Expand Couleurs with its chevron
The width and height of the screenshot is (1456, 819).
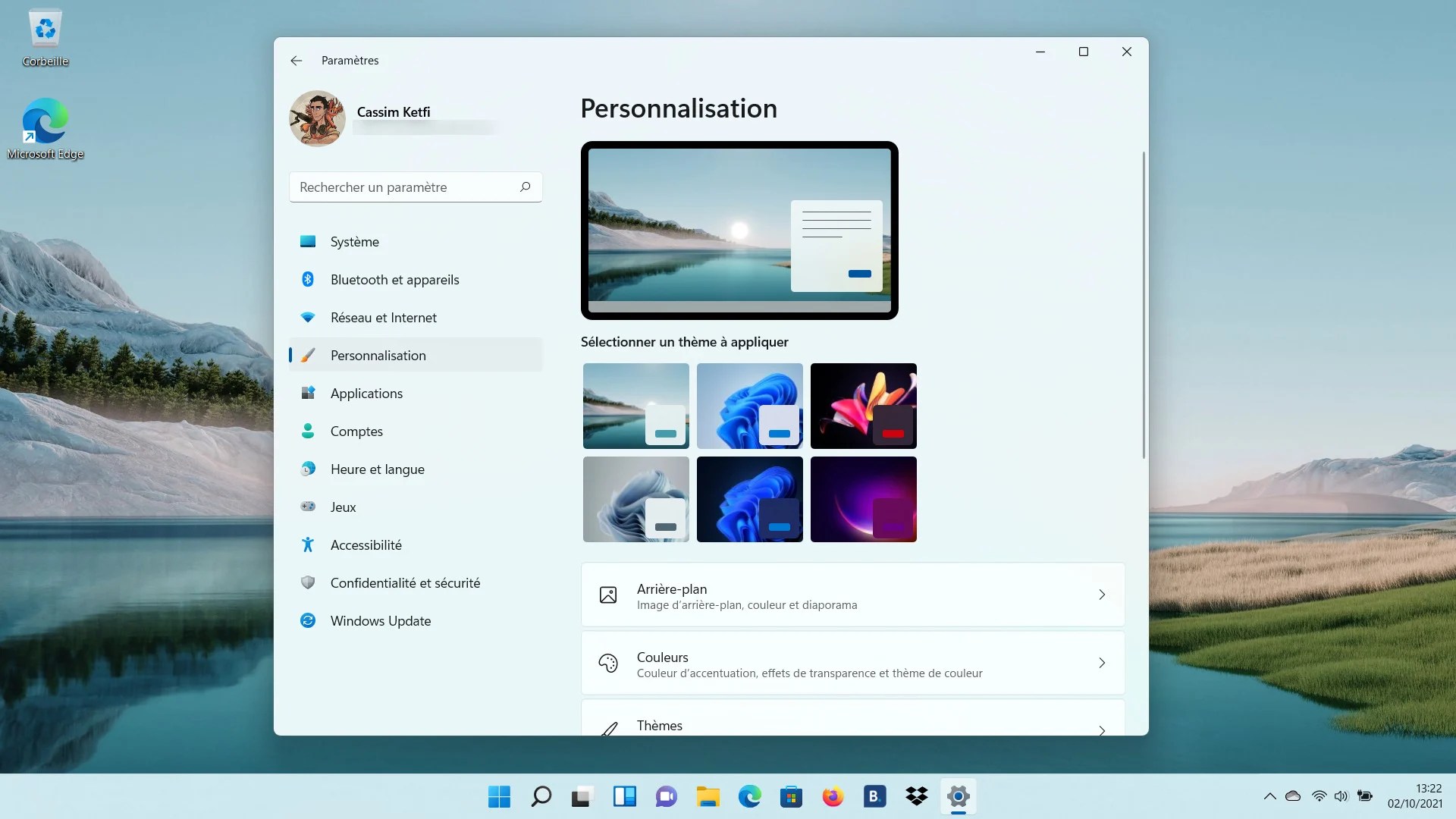pos(1102,664)
